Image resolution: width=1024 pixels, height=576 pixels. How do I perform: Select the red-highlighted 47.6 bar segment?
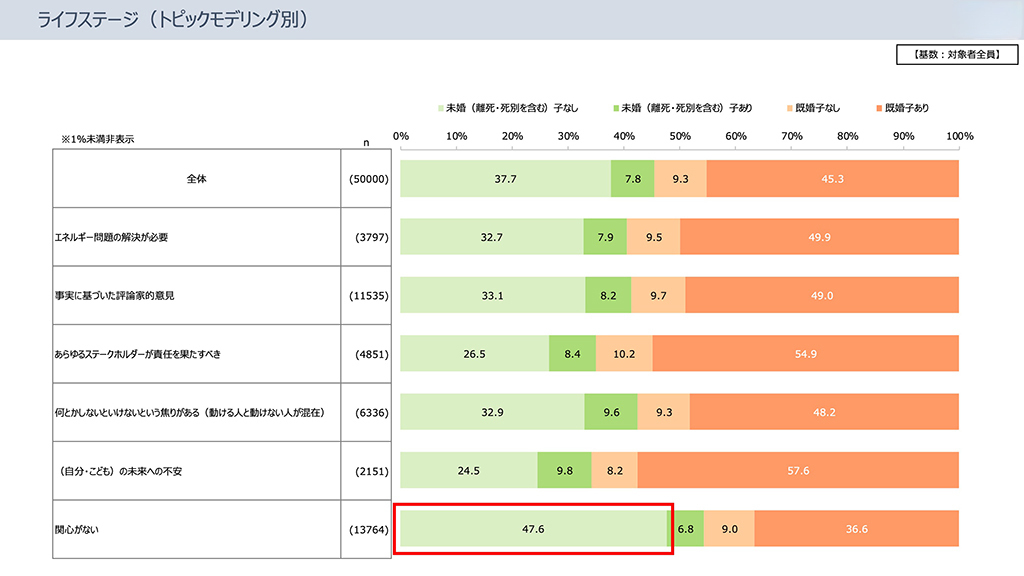[x=533, y=529]
